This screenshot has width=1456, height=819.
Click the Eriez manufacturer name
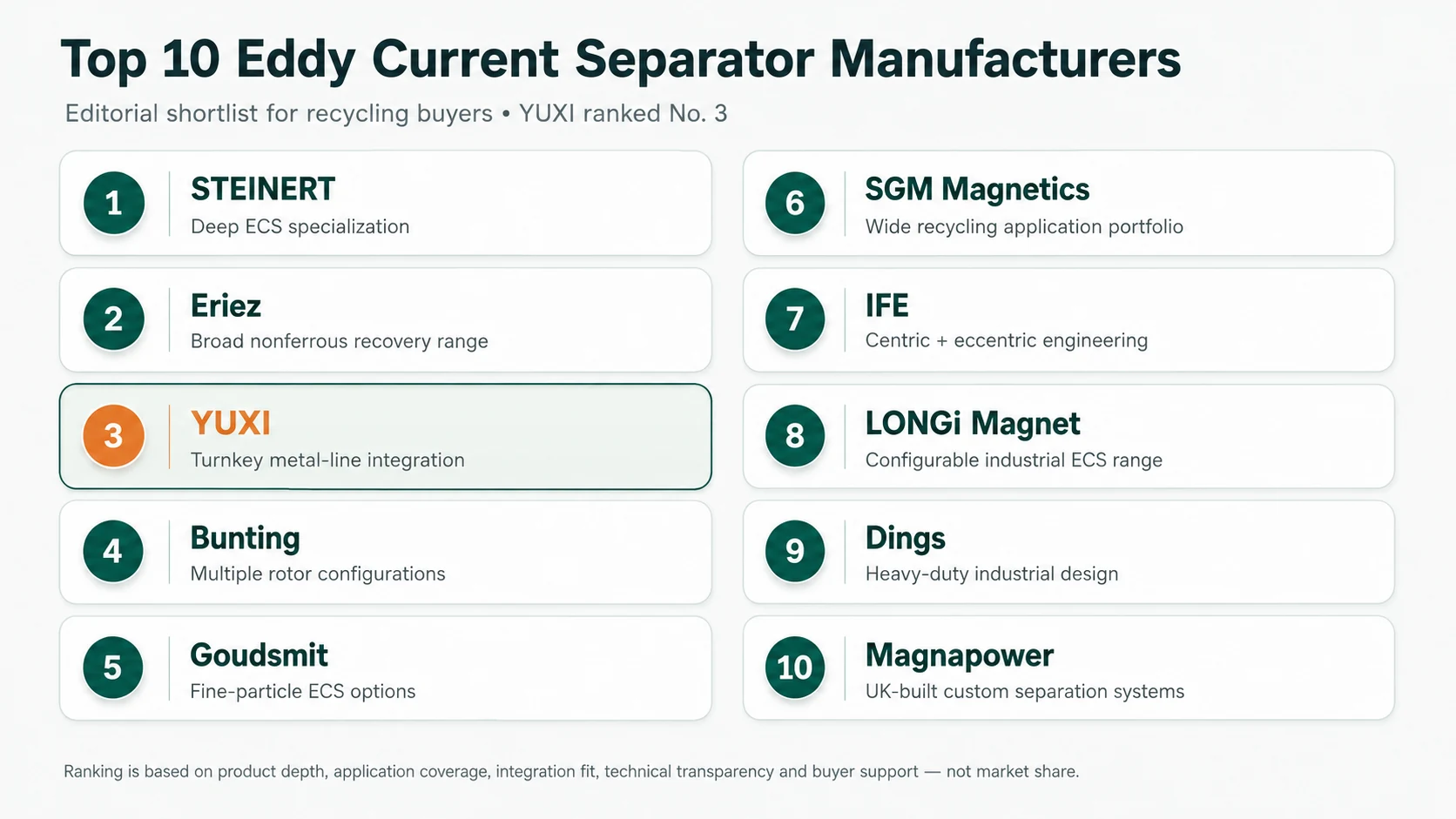(x=226, y=305)
